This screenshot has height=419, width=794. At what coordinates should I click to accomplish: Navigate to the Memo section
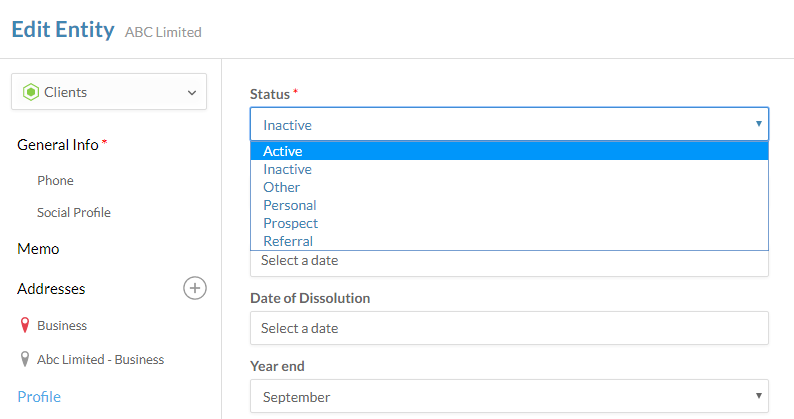click(x=38, y=249)
